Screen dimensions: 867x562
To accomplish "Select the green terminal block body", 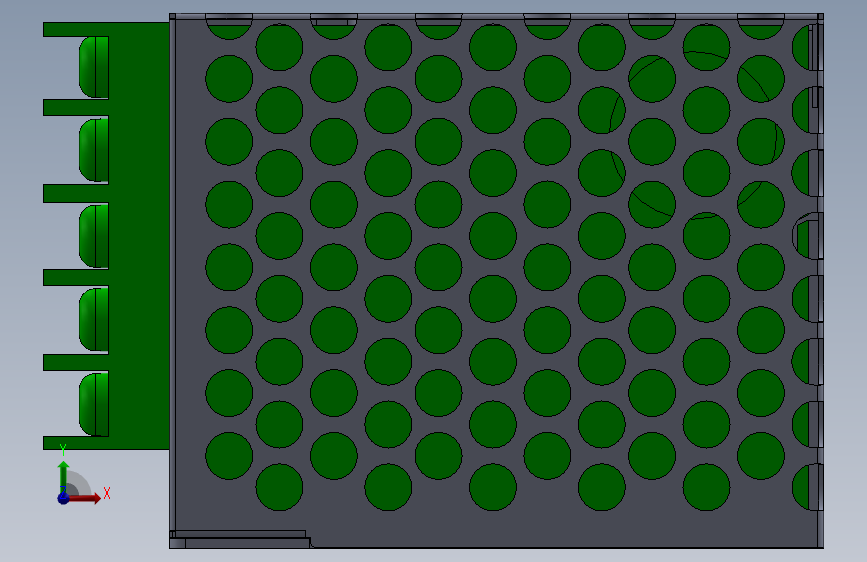I will pos(139,236).
